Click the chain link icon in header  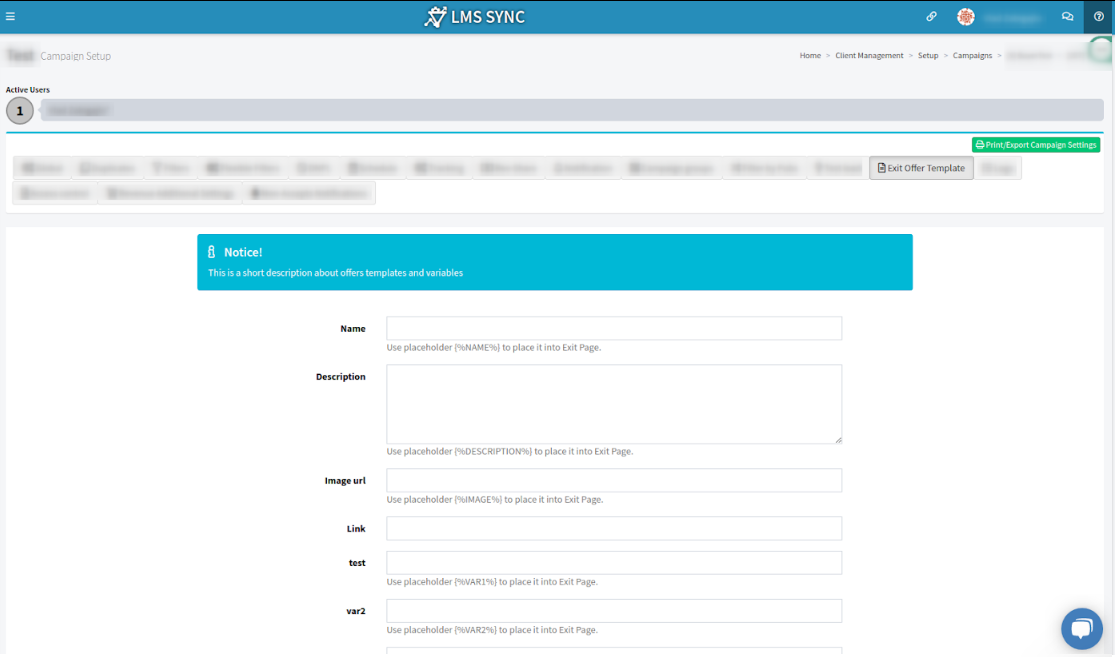tap(931, 17)
